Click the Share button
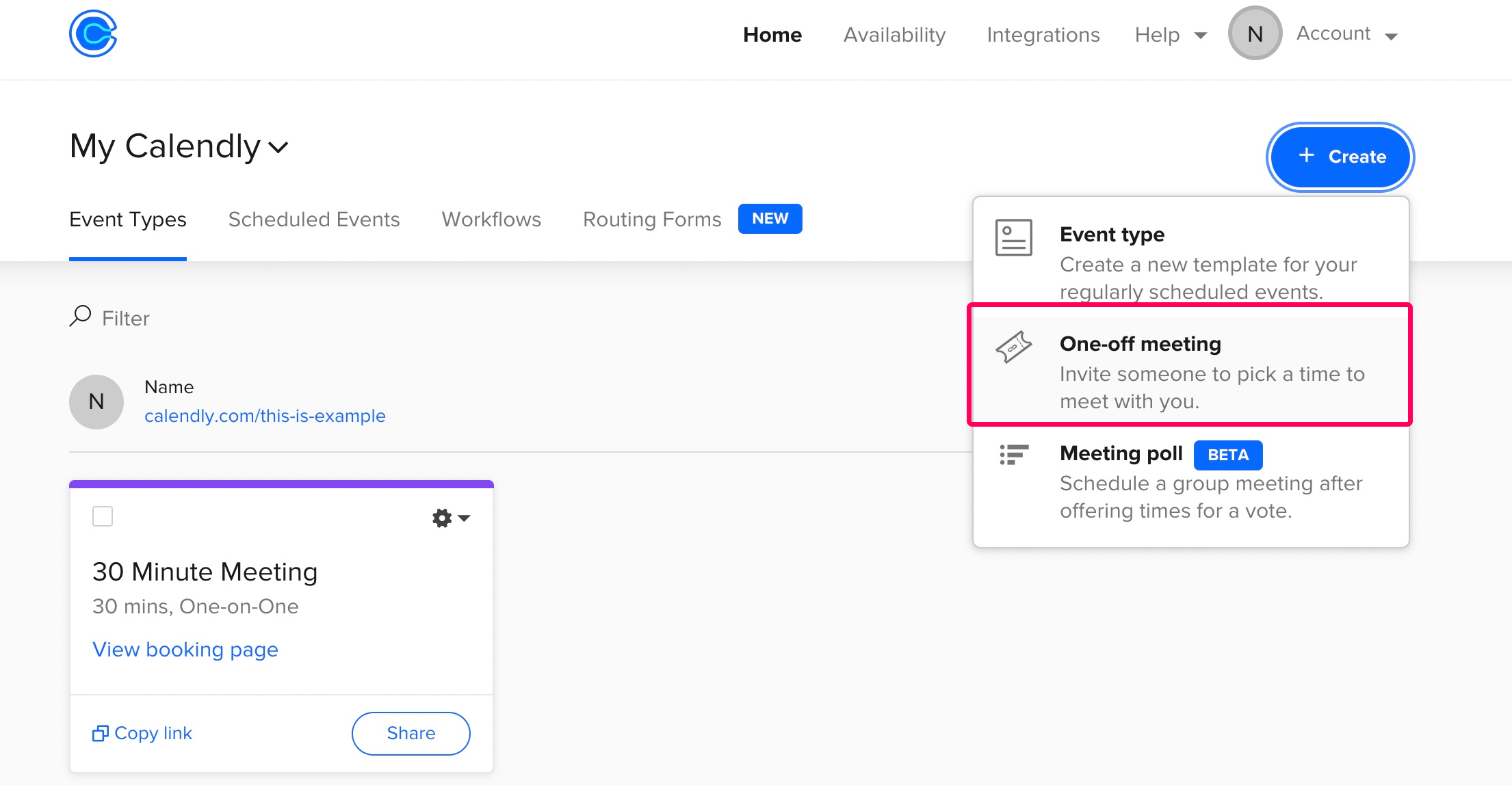Image resolution: width=1512 pixels, height=785 pixels. click(411, 734)
